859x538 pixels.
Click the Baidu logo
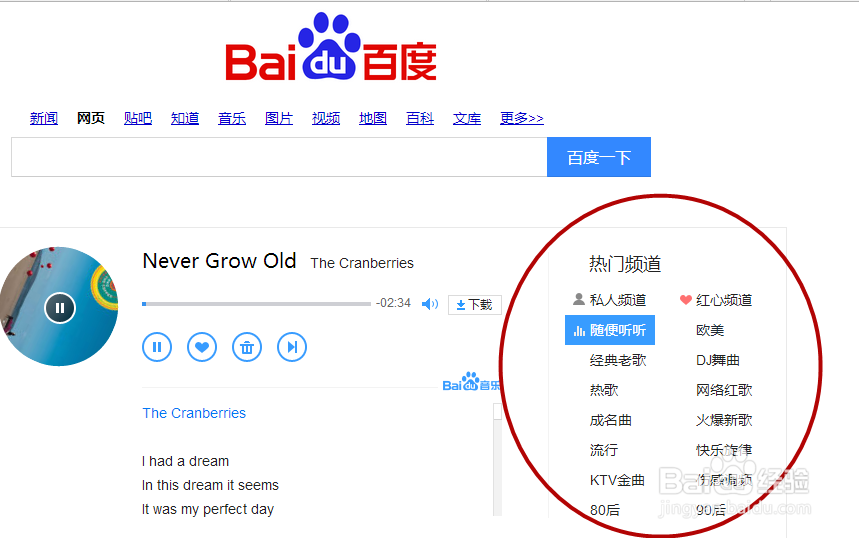331,48
